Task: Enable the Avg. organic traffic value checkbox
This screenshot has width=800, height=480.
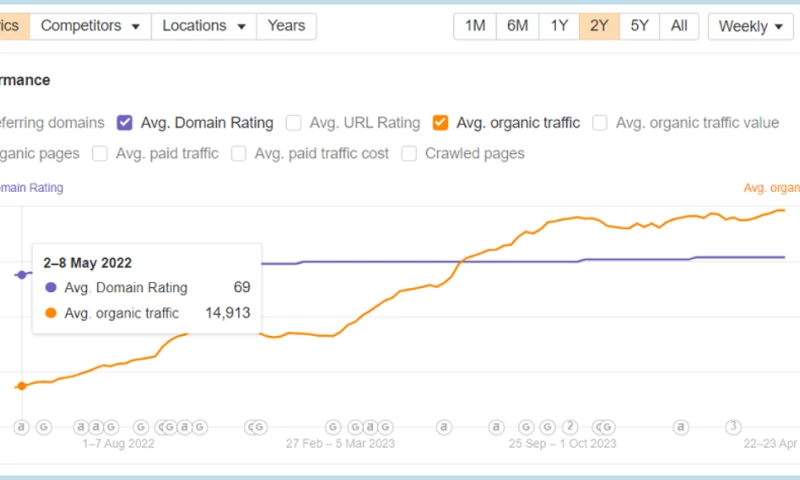Action: pos(599,123)
